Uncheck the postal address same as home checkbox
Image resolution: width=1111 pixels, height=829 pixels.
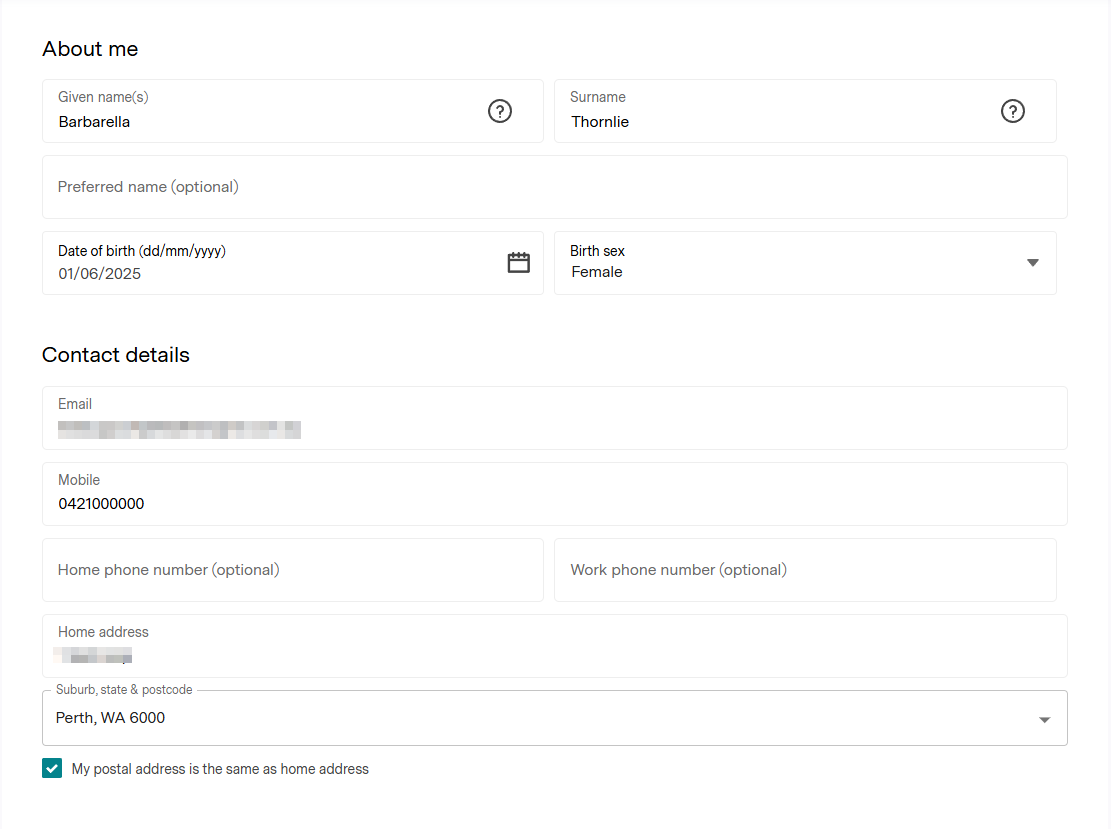click(x=52, y=769)
